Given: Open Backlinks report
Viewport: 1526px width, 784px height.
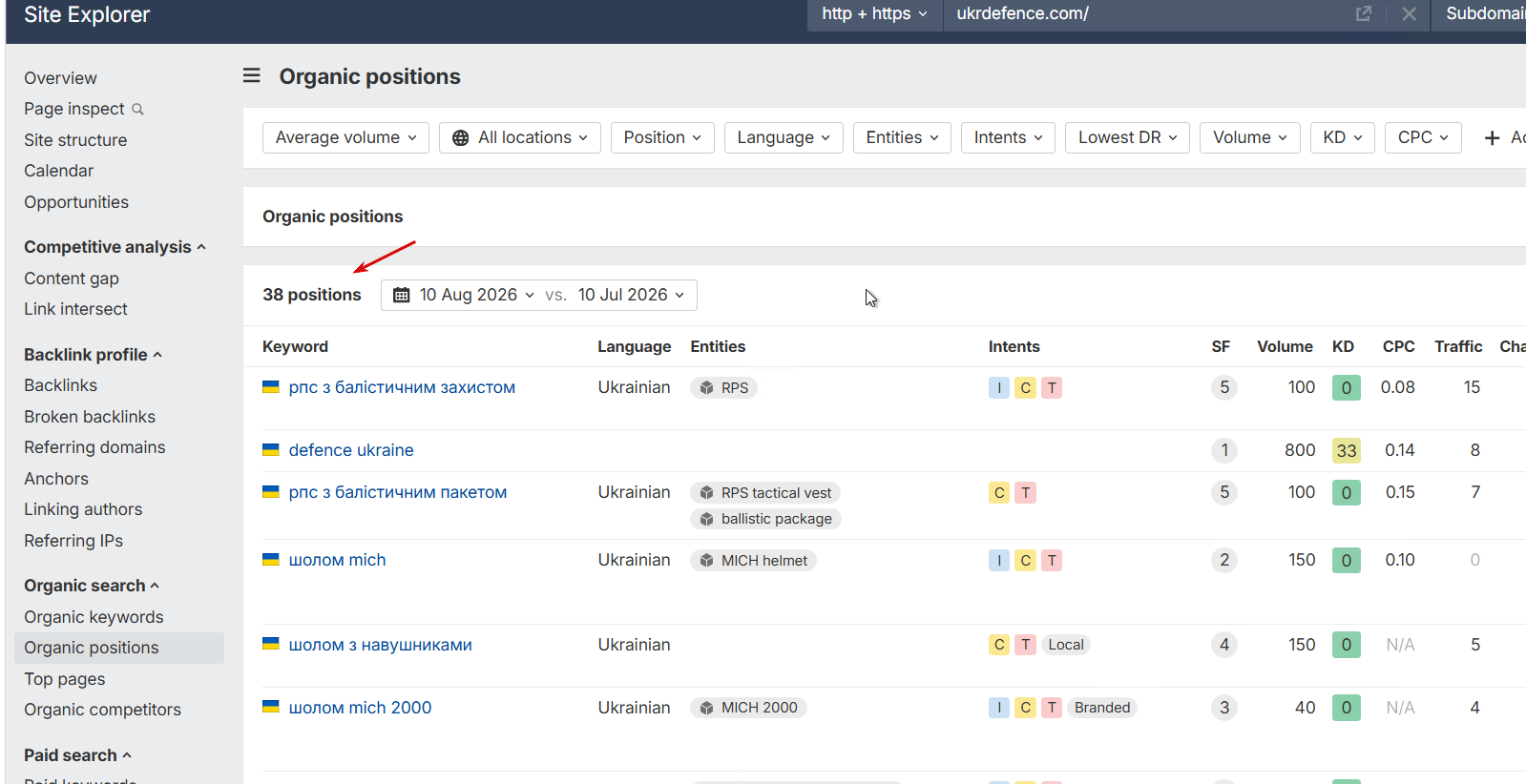Looking at the screenshot, I should (60, 385).
